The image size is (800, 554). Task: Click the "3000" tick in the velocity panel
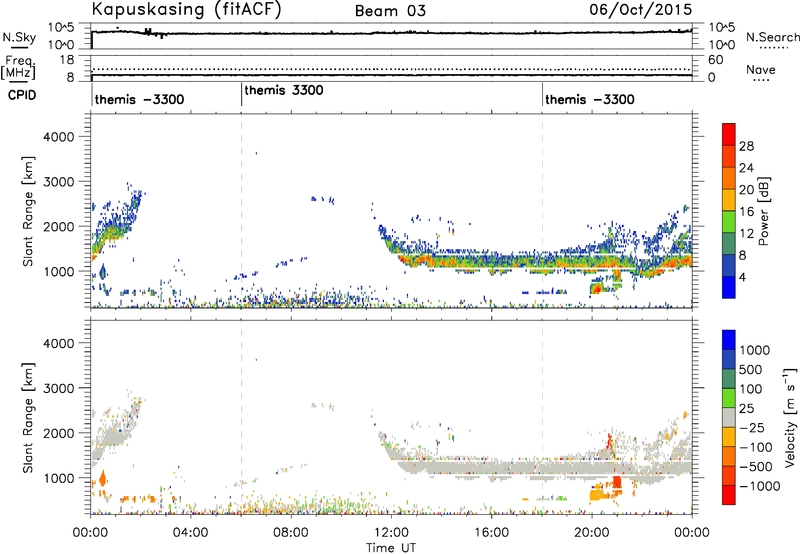[x=59, y=388]
